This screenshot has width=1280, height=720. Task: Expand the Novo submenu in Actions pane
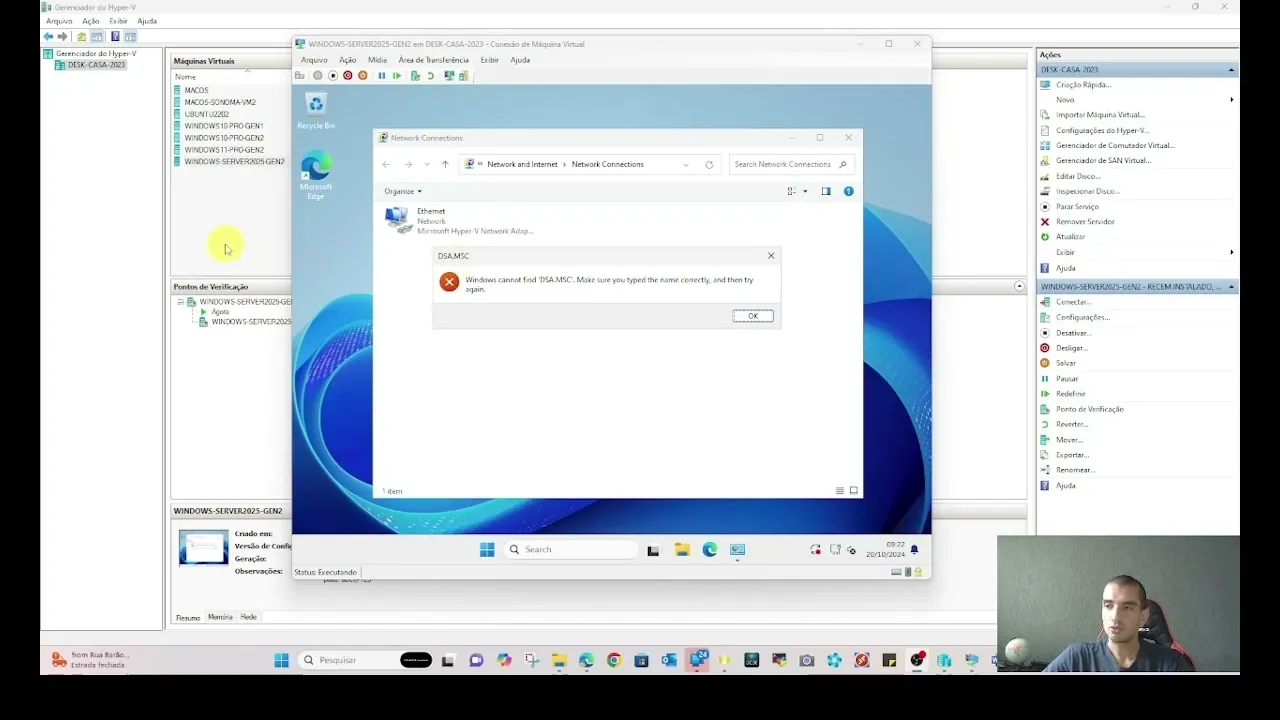[x=1231, y=100]
